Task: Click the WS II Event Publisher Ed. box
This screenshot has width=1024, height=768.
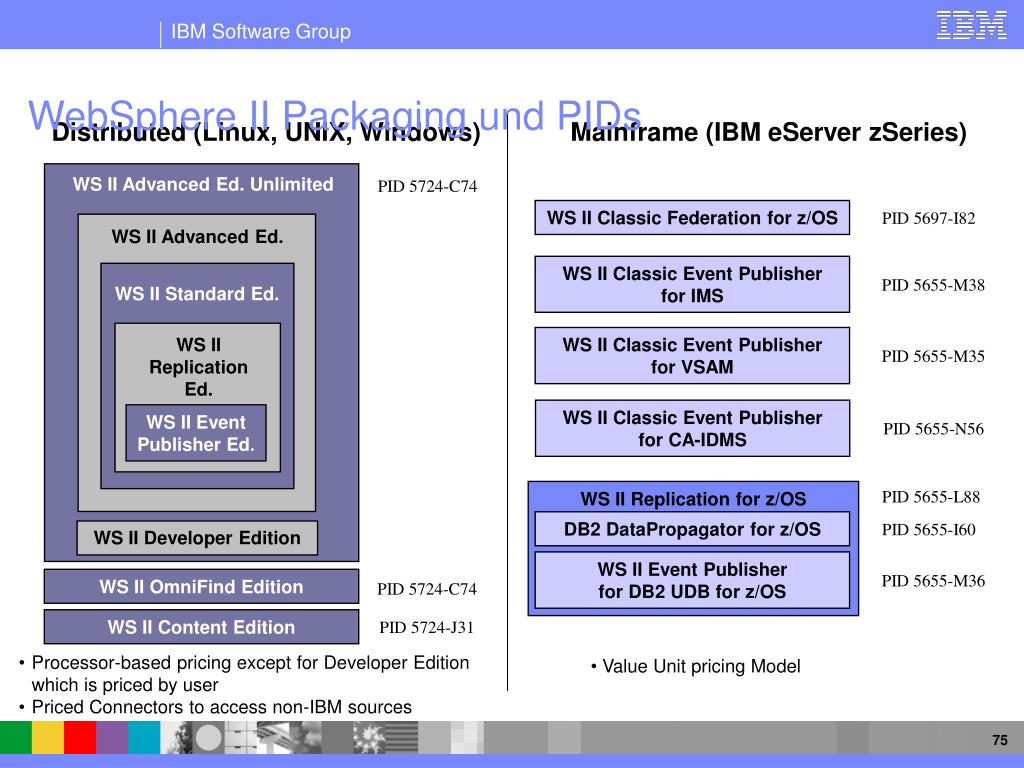Action: pos(196,433)
